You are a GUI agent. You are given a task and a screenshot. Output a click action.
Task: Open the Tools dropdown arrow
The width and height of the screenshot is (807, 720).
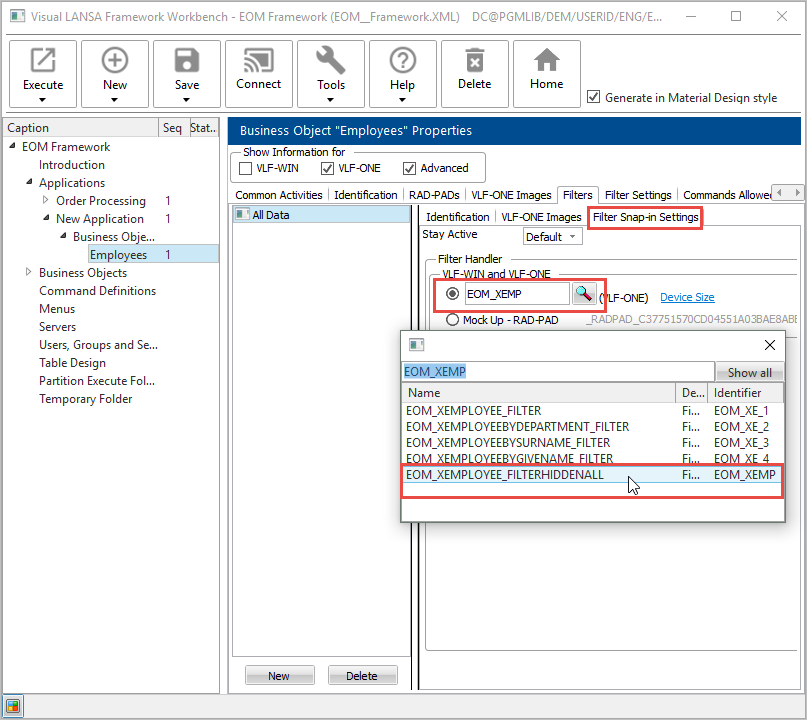[x=330, y=100]
